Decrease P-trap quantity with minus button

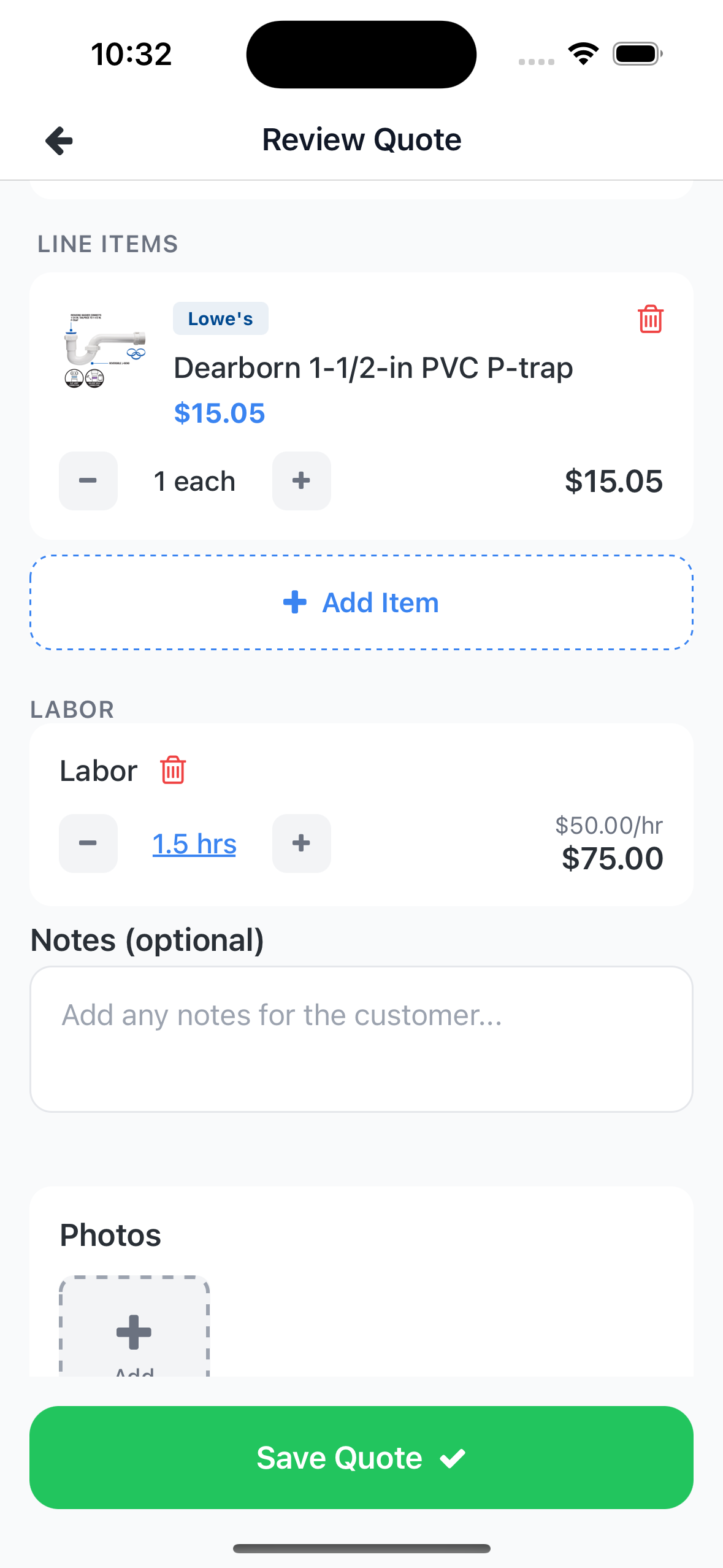[x=88, y=481]
